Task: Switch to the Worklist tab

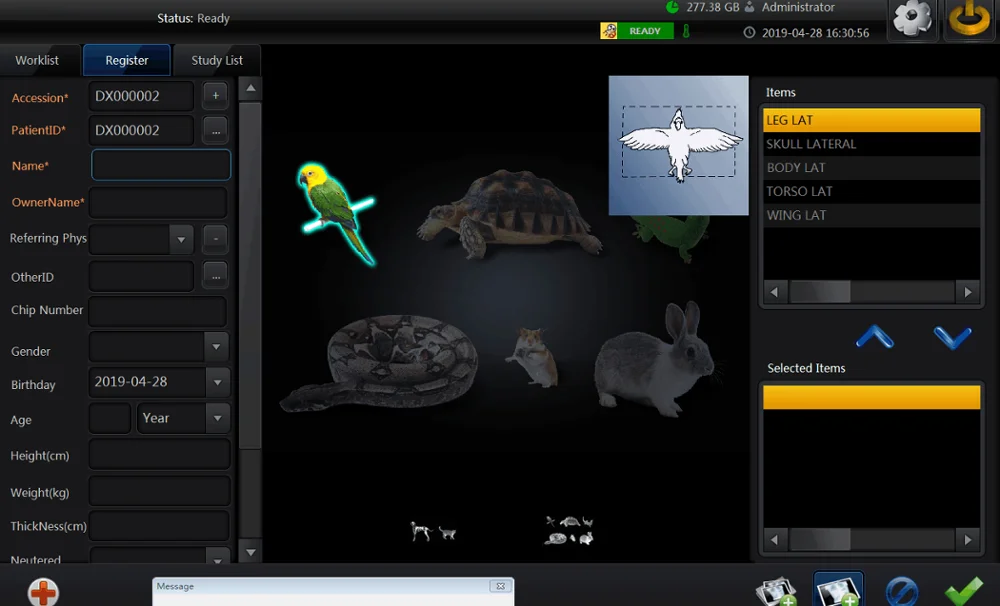Action: point(37,60)
